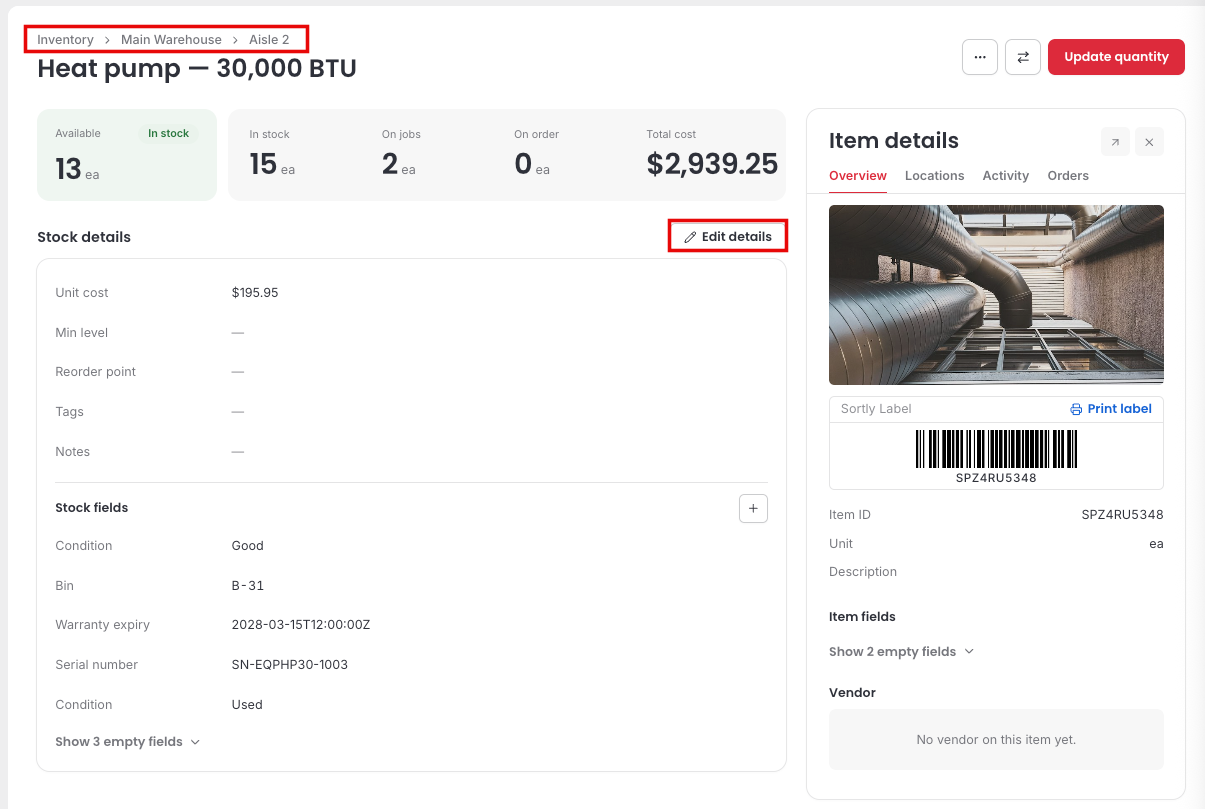Open the Activity tab
Viewport: 1205px width, 809px height.
(1006, 176)
